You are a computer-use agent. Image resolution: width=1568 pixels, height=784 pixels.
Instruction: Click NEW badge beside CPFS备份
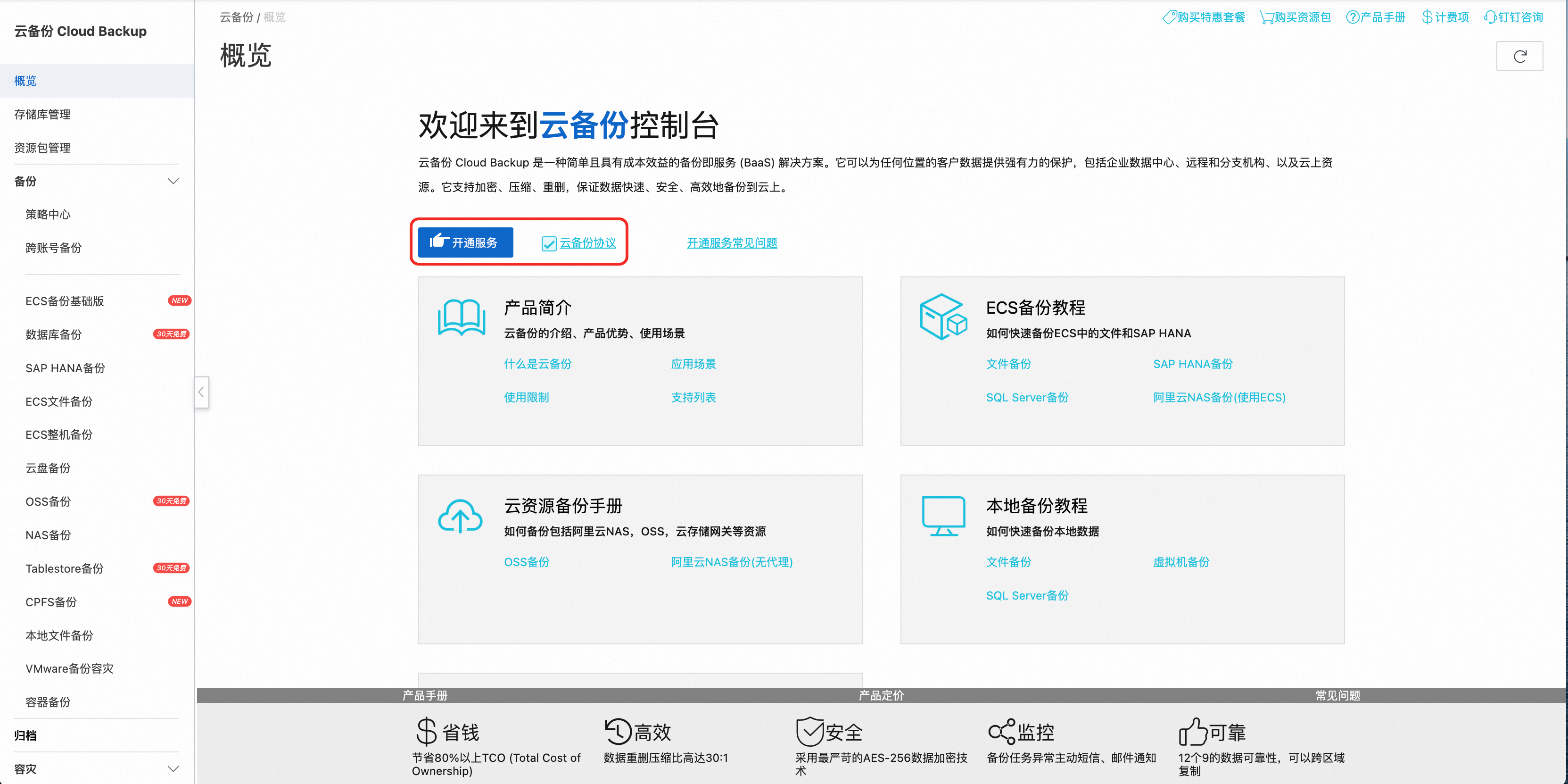[x=180, y=601]
